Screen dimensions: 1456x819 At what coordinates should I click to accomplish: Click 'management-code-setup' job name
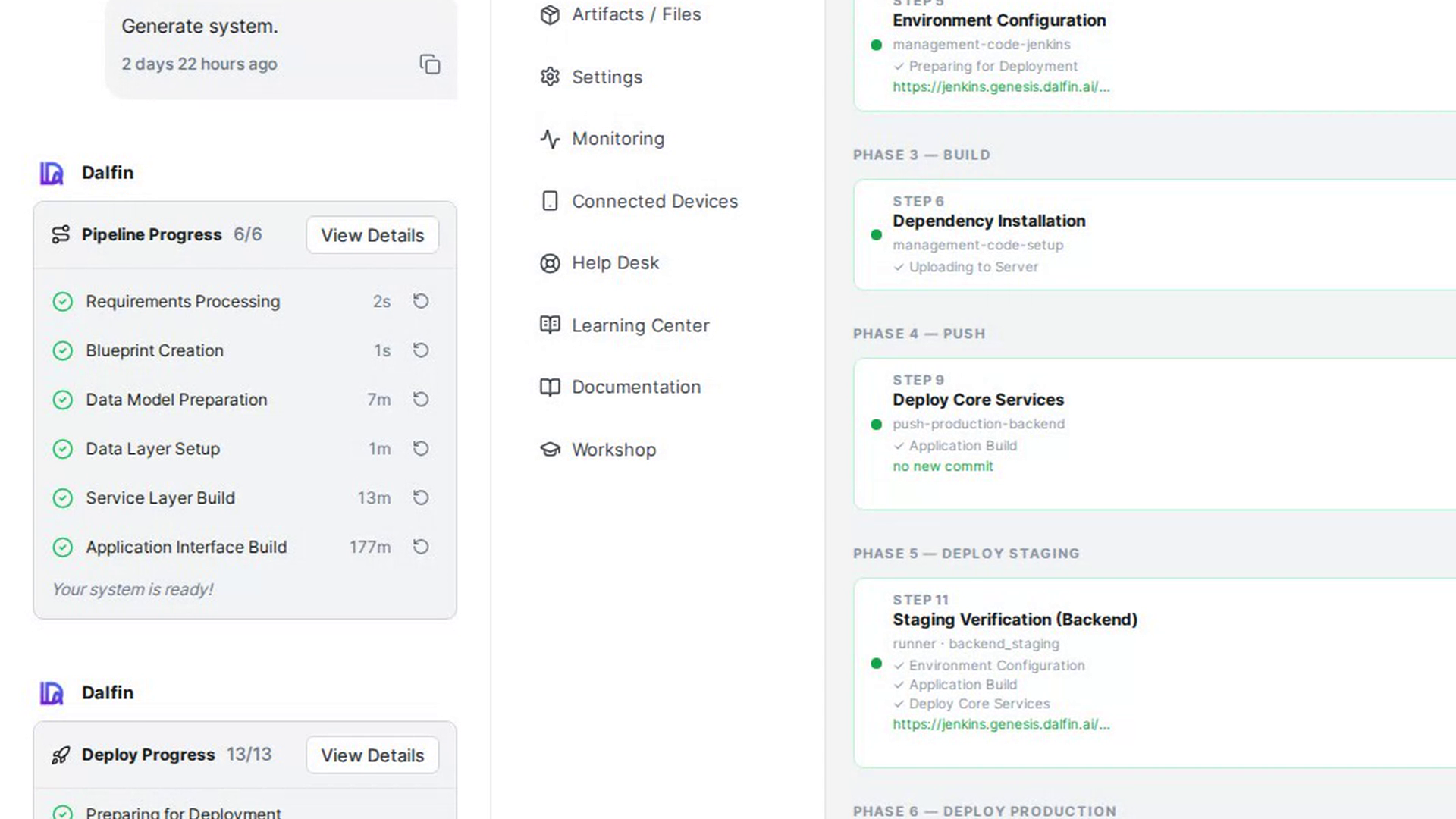pyautogui.click(x=977, y=245)
